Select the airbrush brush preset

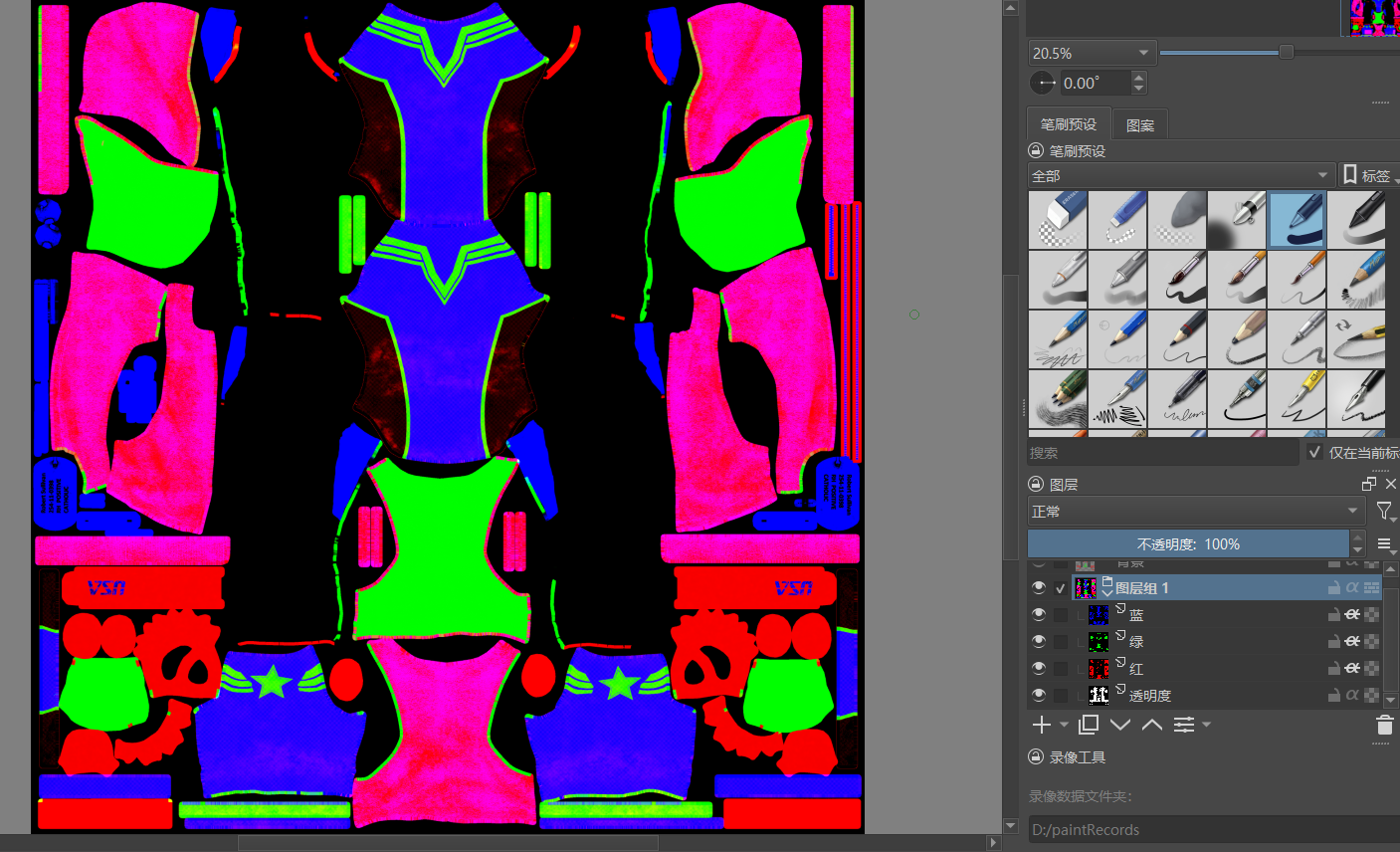click(1237, 220)
